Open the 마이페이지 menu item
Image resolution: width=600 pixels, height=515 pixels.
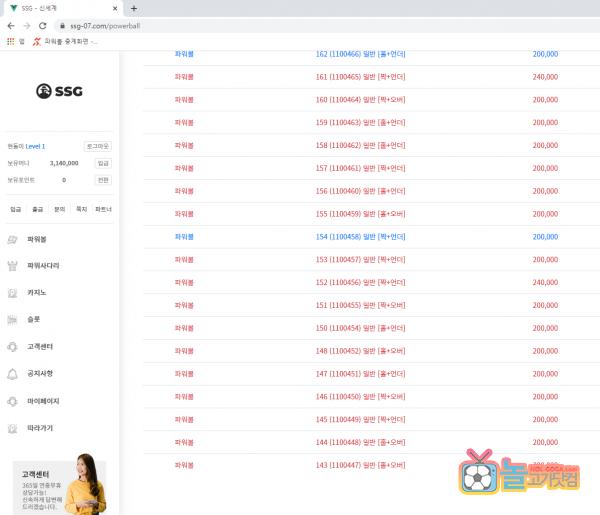43,401
